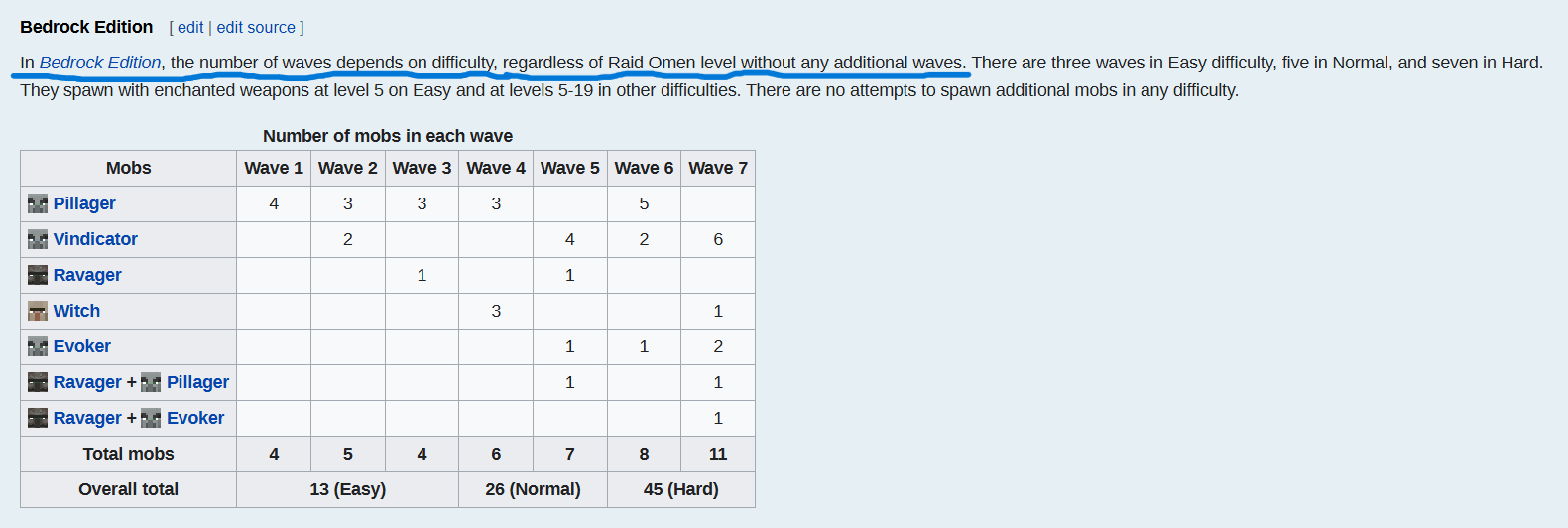Click Evoker icon in Ravager + Evoker row
This screenshot has width=1568, height=528.
tap(151, 419)
